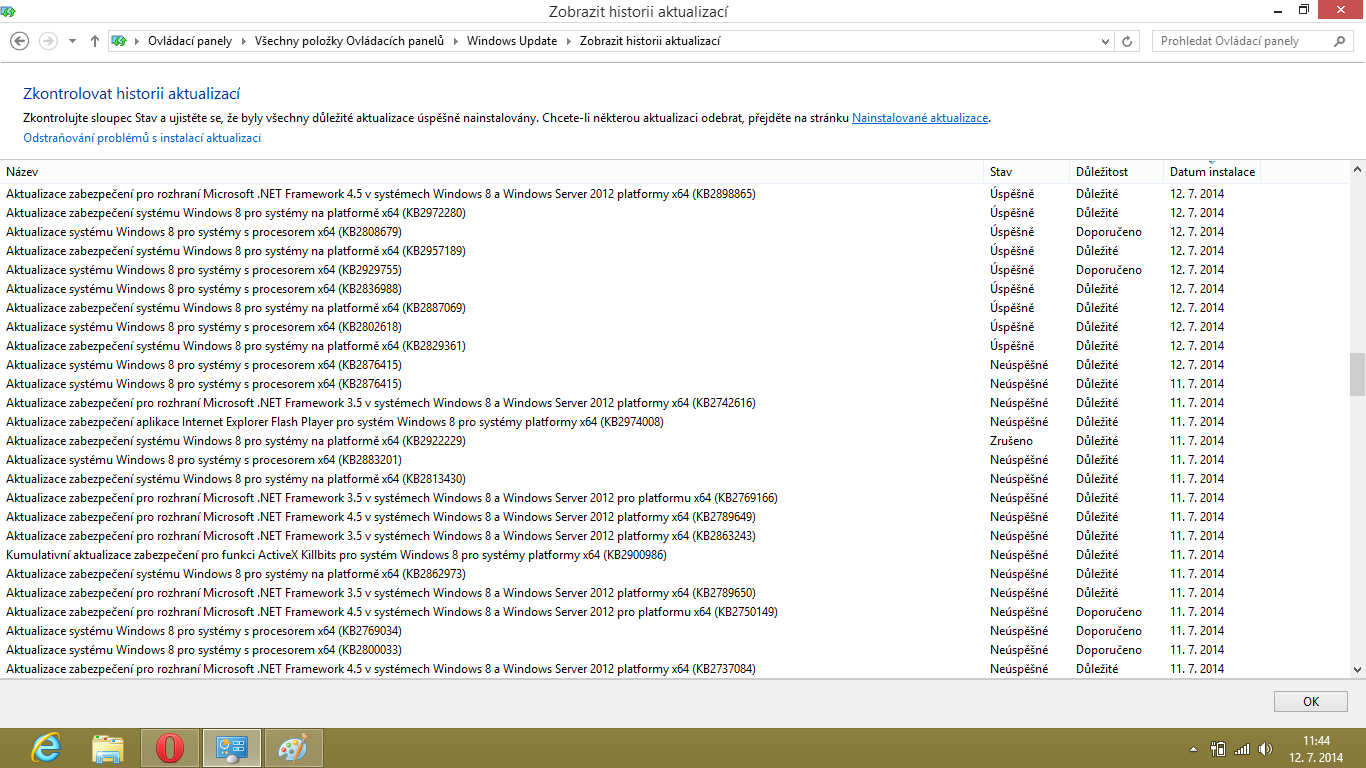Viewport: 1366px width, 768px height.
Task: Open Odstraňování problémů s instalací aktualizací link
Action: 142,138
